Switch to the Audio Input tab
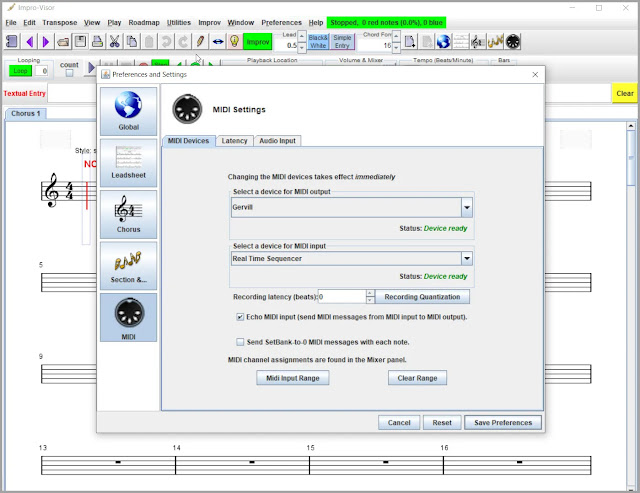 [x=278, y=141]
